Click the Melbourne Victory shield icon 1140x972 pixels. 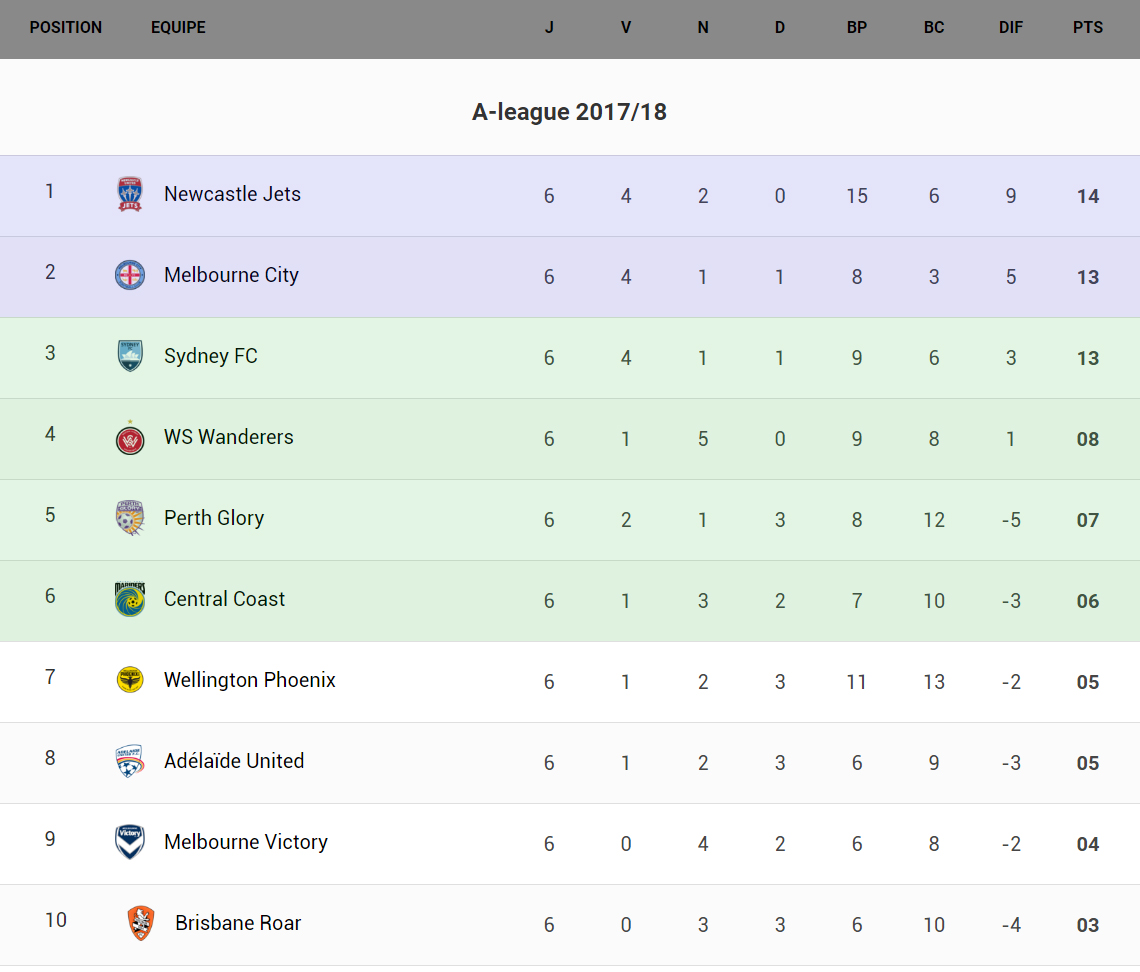coord(130,842)
